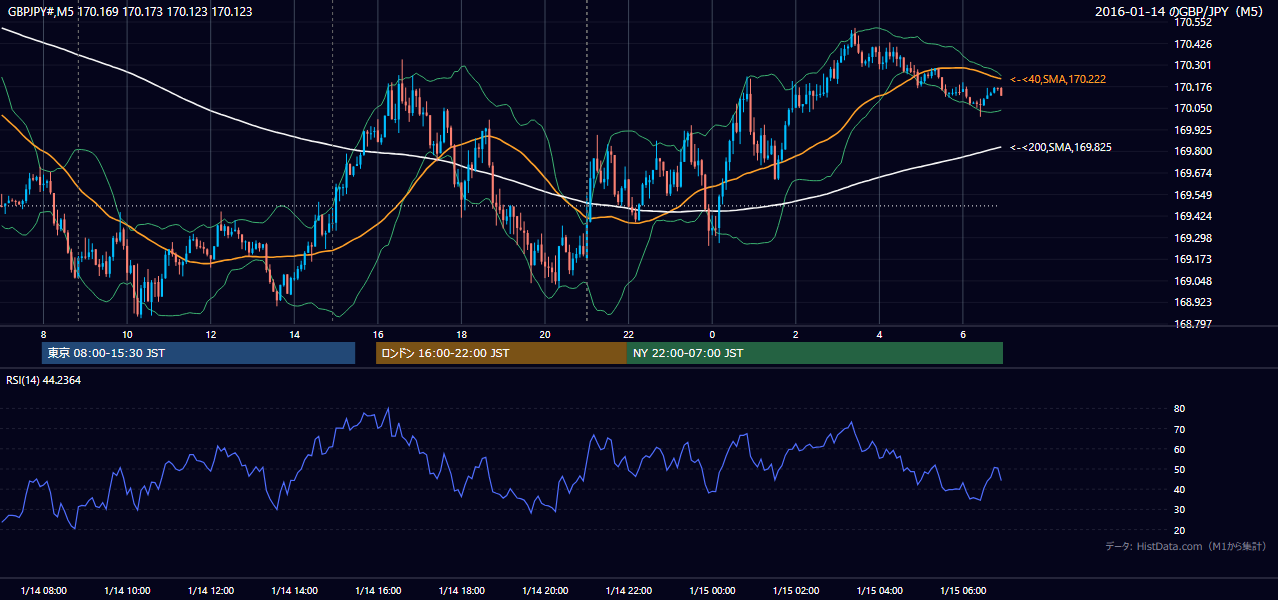Image resolution: width=1278 pixels, height=600 pixels.
Task: Click hour label '10' under the price chart
Action: point(127,334)
